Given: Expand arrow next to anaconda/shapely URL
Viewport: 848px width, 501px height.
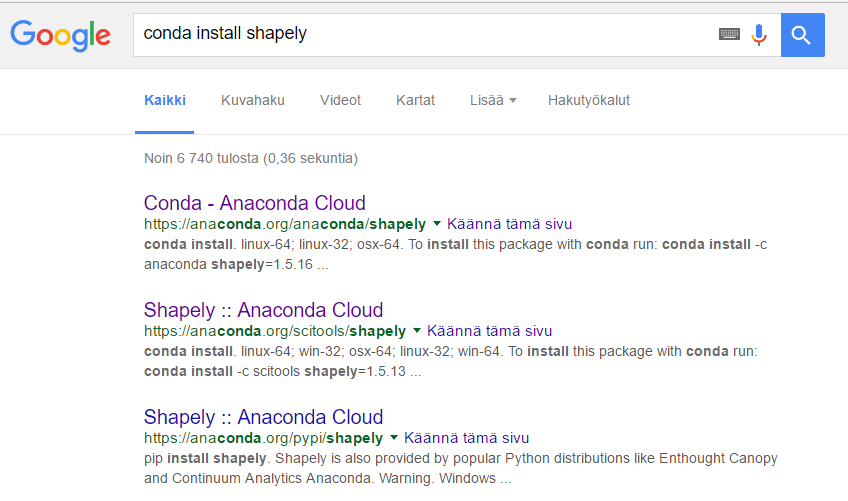Looking at the screenshot, I should (437, 223).
